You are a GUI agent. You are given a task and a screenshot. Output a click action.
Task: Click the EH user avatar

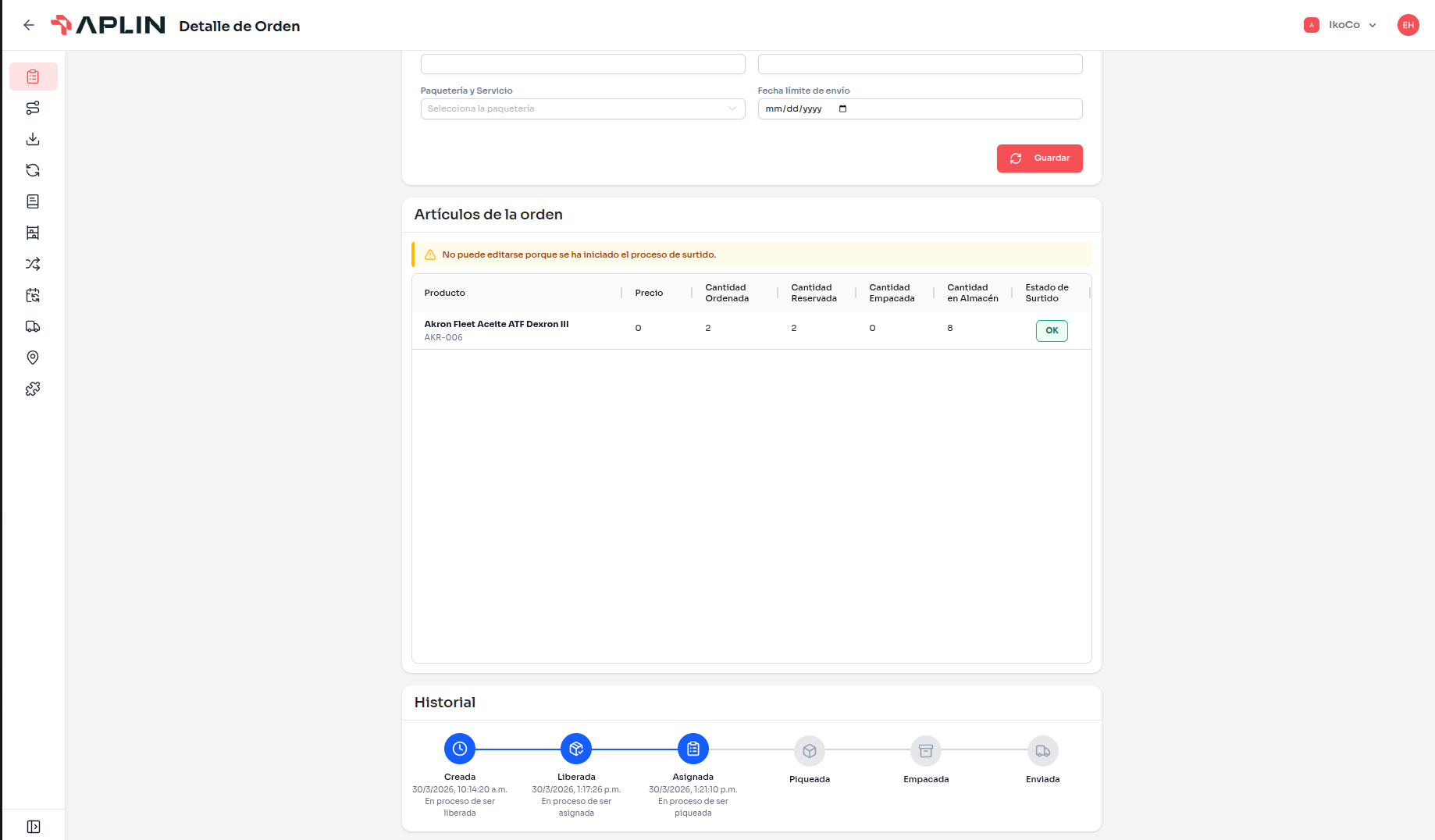[1408, 25]
